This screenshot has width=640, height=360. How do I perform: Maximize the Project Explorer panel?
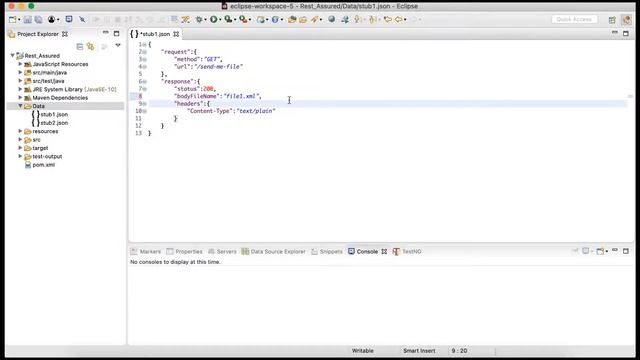click(116, 33)
